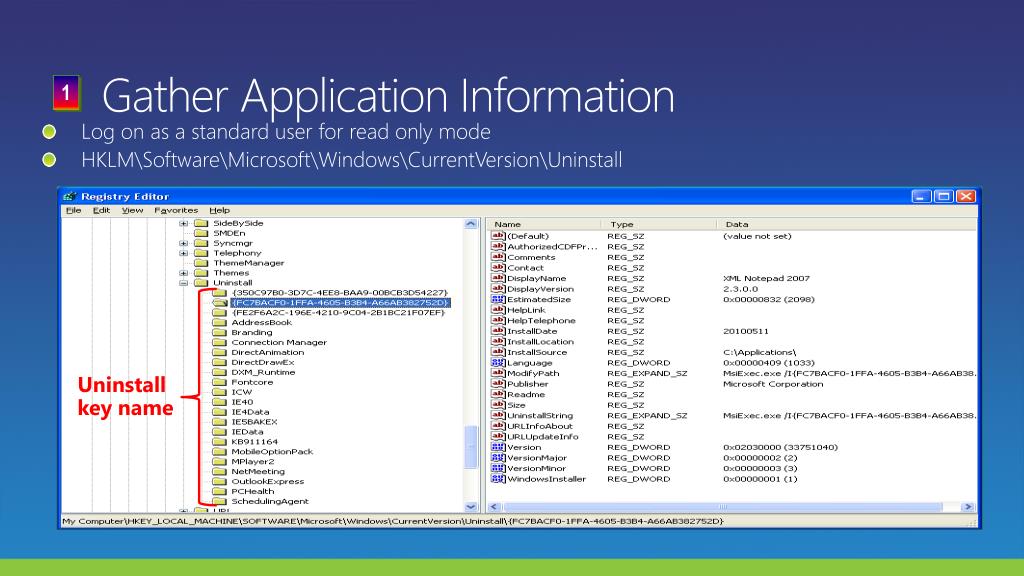Collapse the Uninstall key

click(184, 283)
